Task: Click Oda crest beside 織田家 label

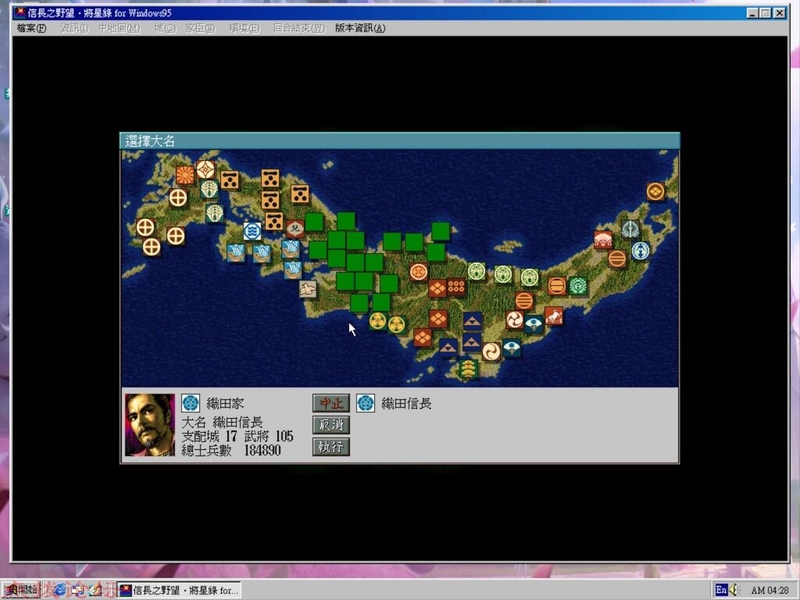Action: pyautogui.click(x=190, y=403)
